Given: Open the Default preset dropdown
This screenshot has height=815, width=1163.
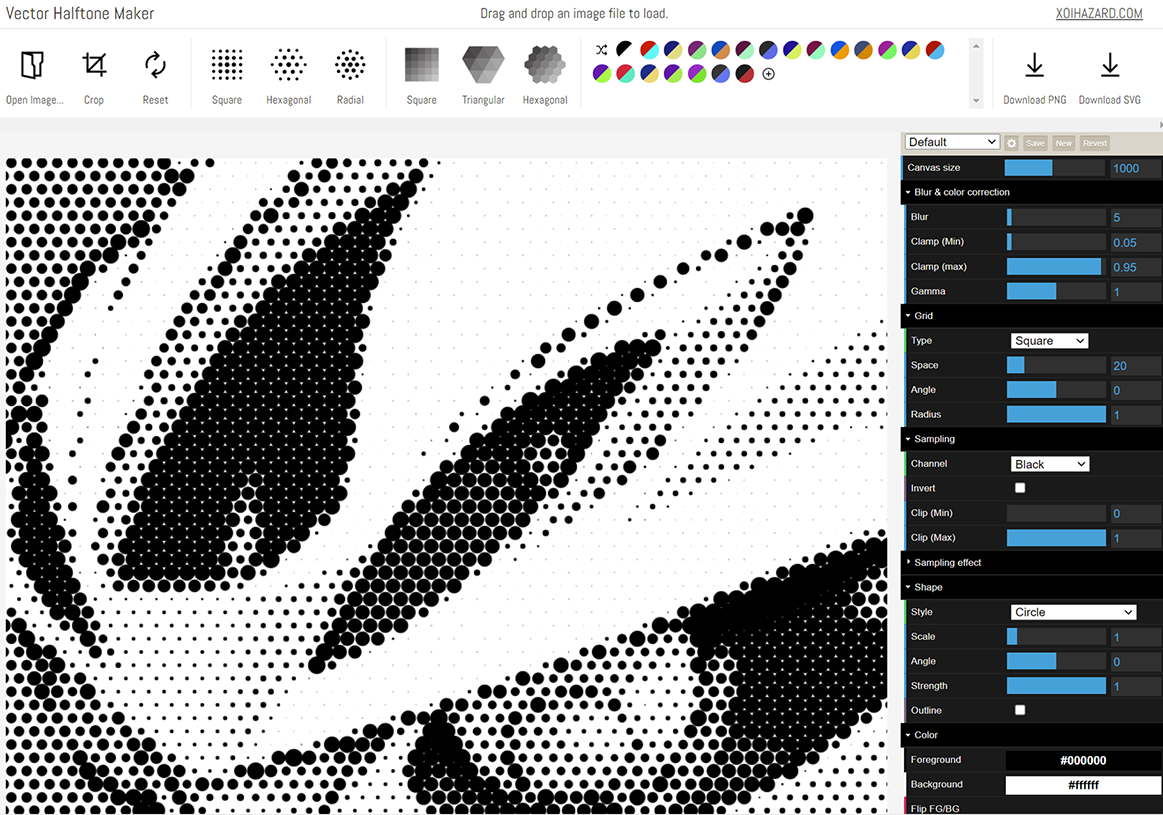Looking at the screenshot, I should click(952, 142).
